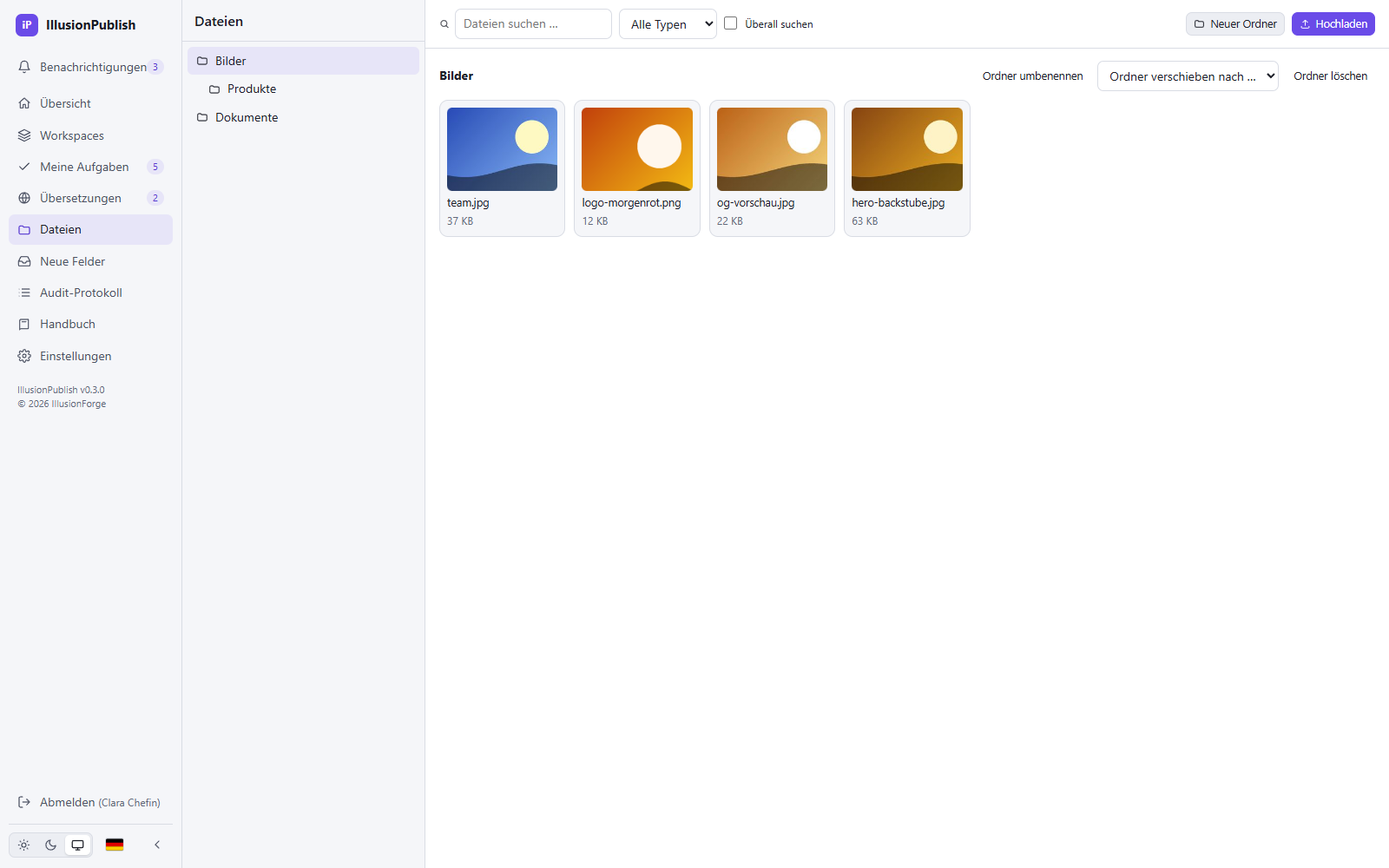
Task: Open Audit-Protokoll section
Action: (90, 293)
